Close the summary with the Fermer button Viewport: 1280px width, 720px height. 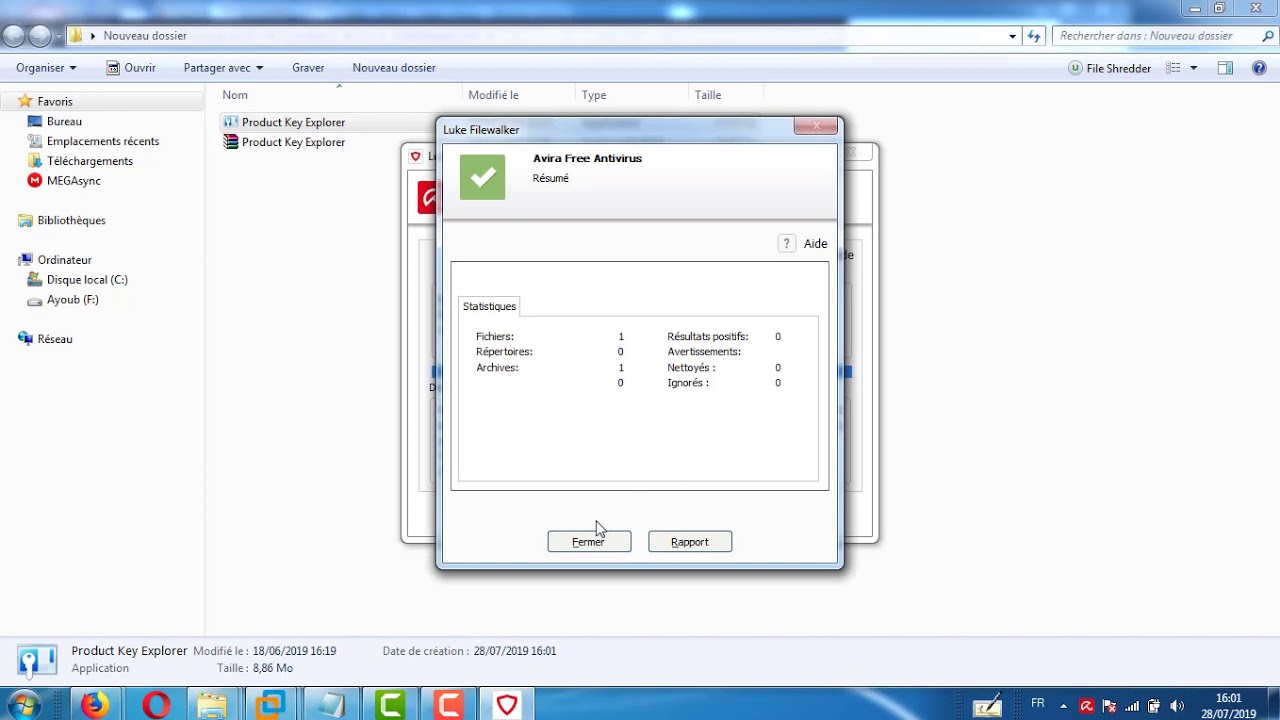click(x=589, y=541)
